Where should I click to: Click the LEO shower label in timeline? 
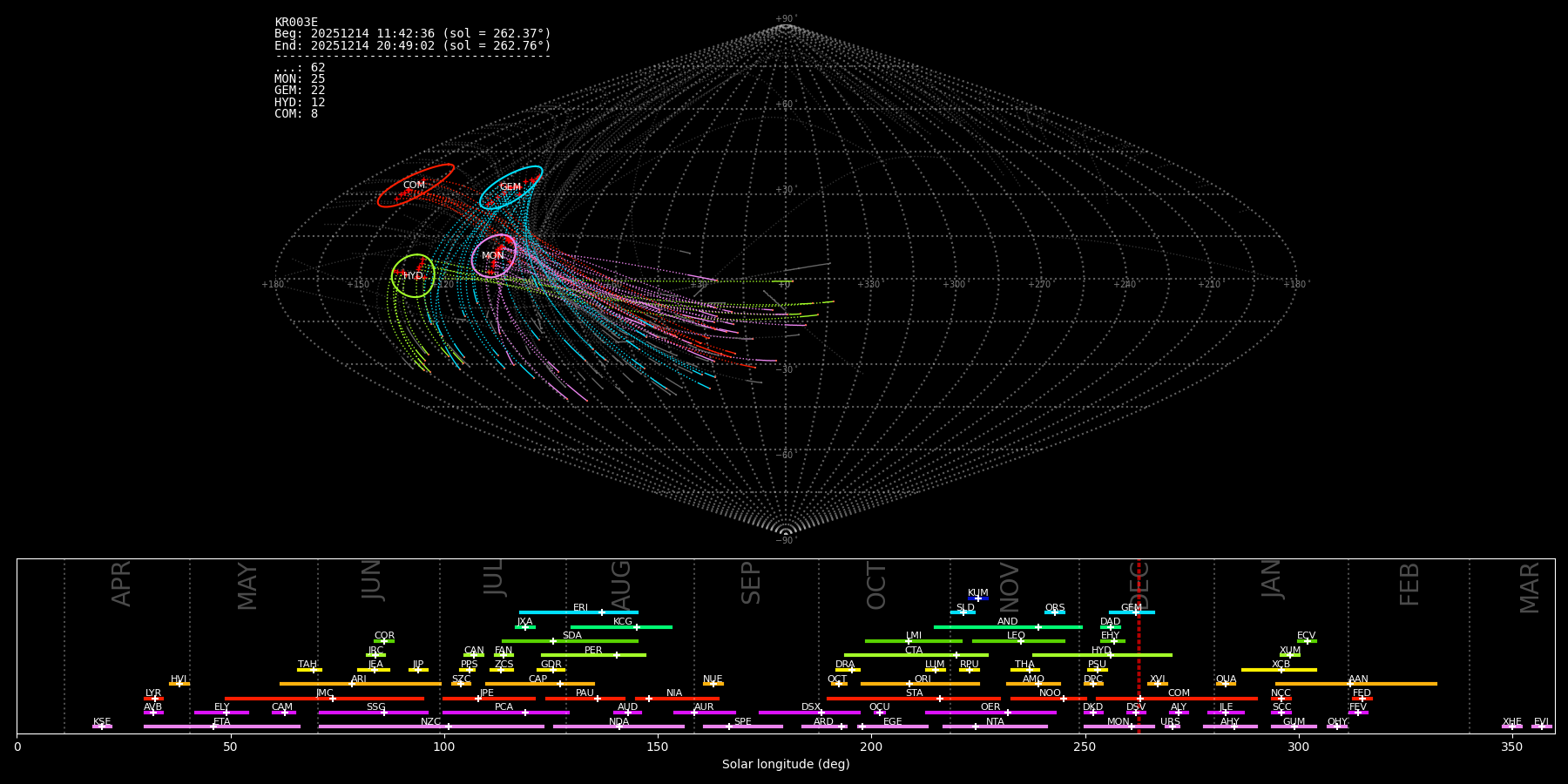point(1016,636)
